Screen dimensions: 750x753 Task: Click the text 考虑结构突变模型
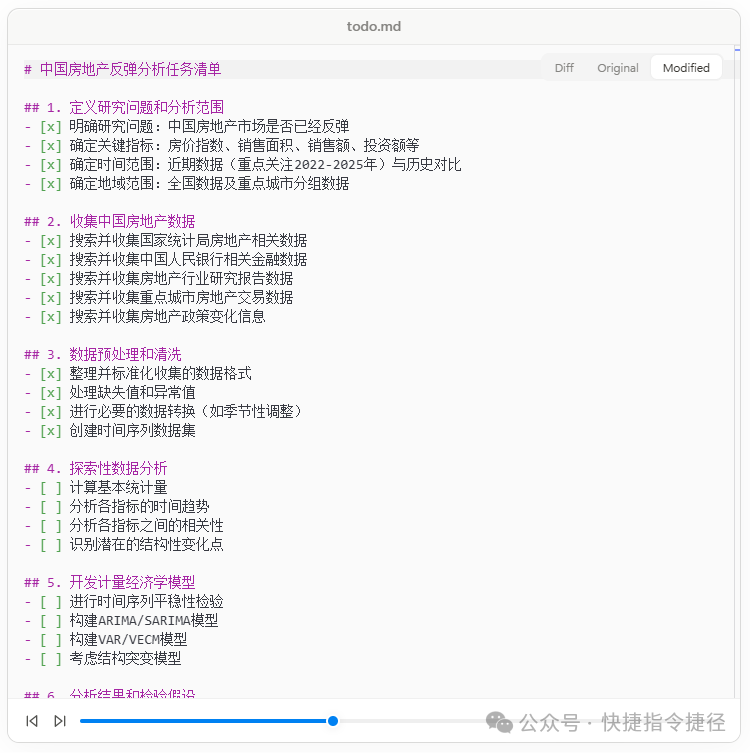click(x=125, y=658)
